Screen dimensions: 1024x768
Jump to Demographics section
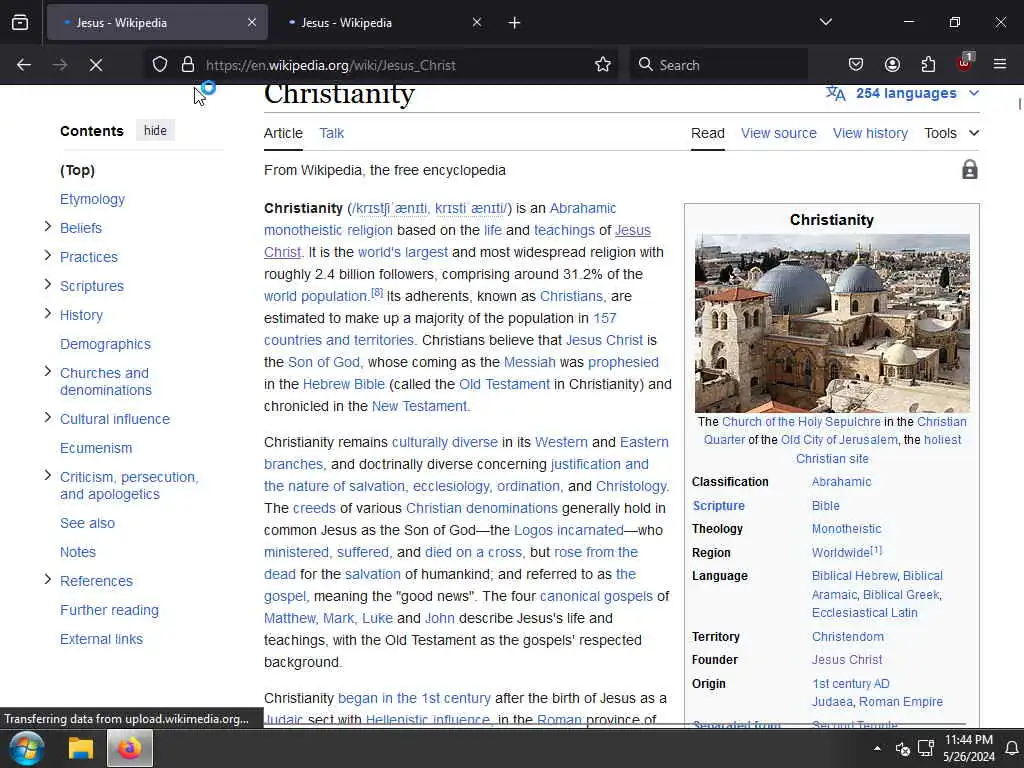coord(105,344)
